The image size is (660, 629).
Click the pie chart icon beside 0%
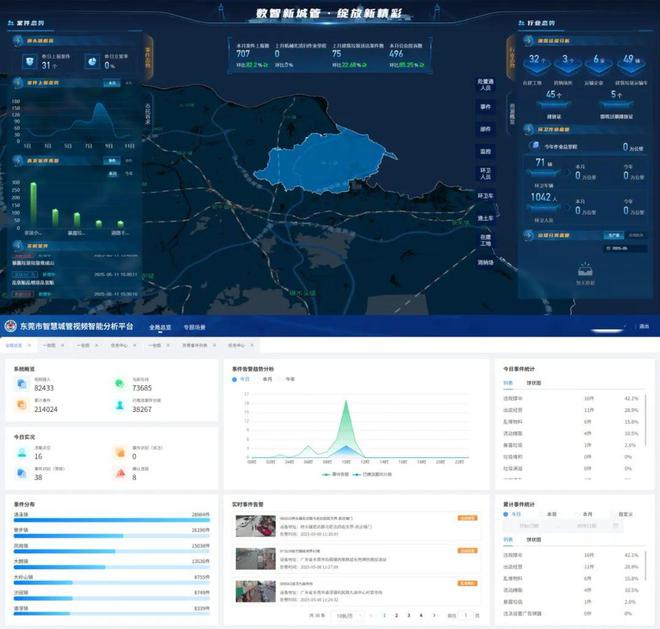click(x=91, y=62)
